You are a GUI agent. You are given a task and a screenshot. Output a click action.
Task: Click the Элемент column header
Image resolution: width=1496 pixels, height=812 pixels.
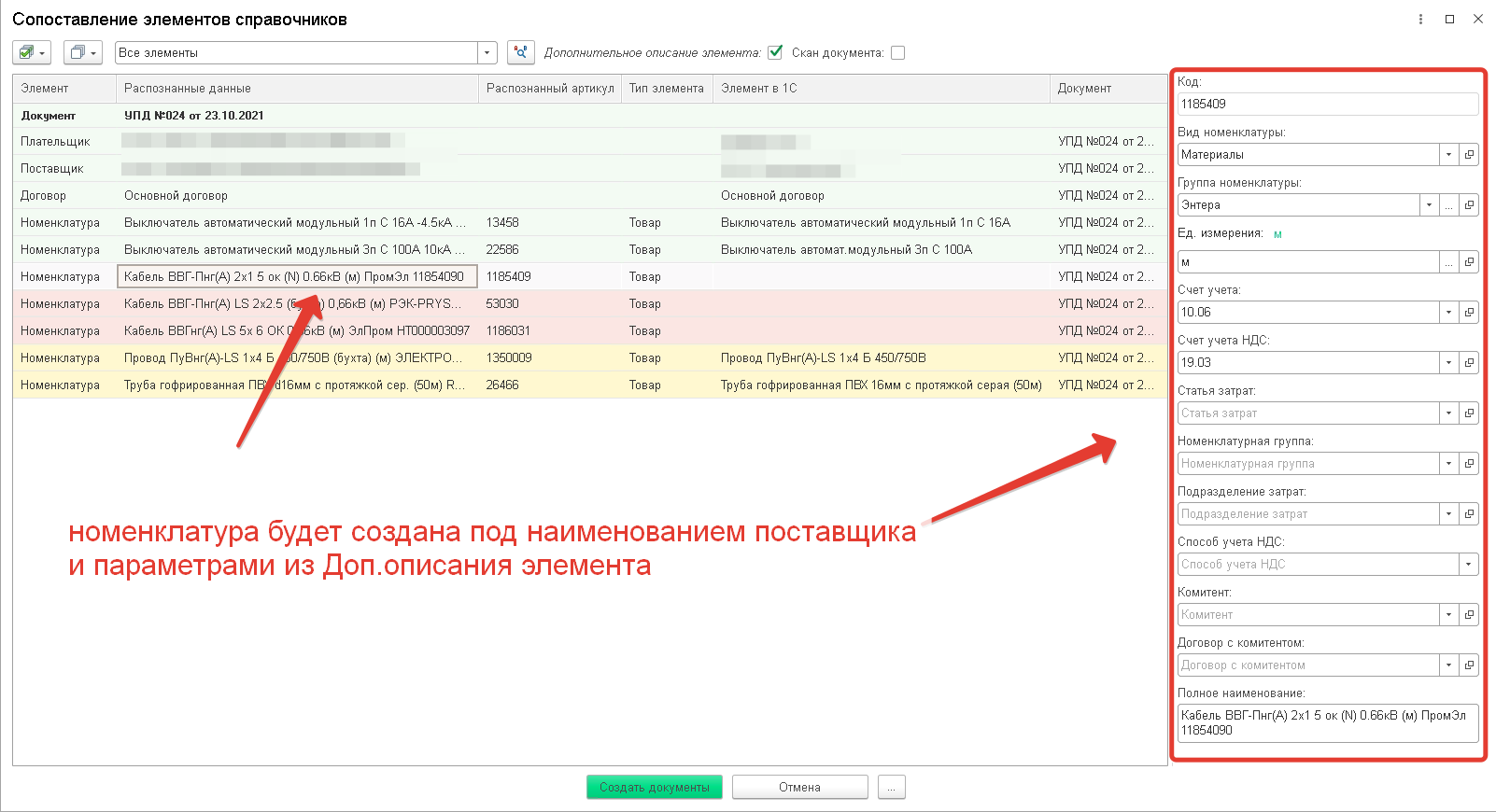tap(64, 89)
